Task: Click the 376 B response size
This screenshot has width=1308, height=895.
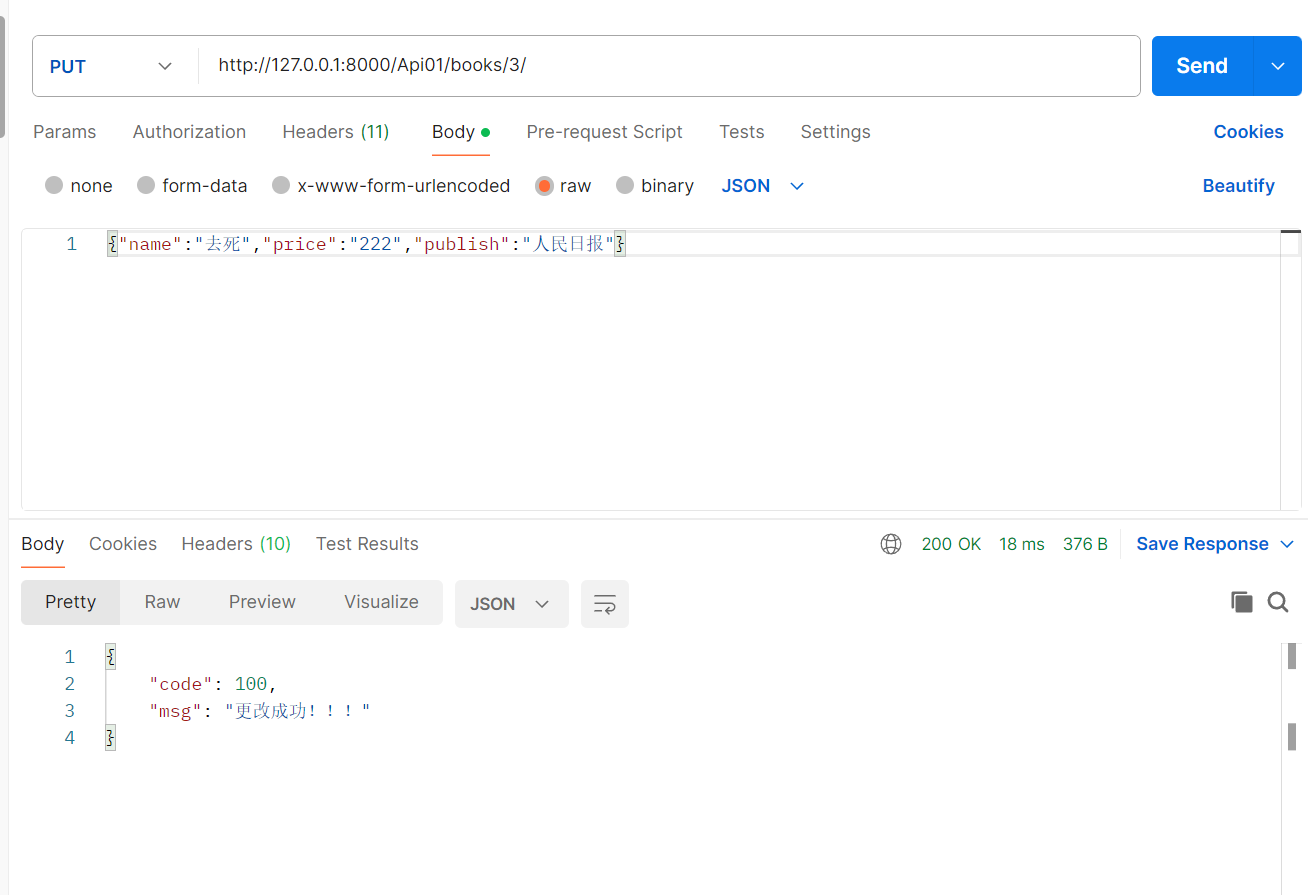Action: [x=1085, y=544]
